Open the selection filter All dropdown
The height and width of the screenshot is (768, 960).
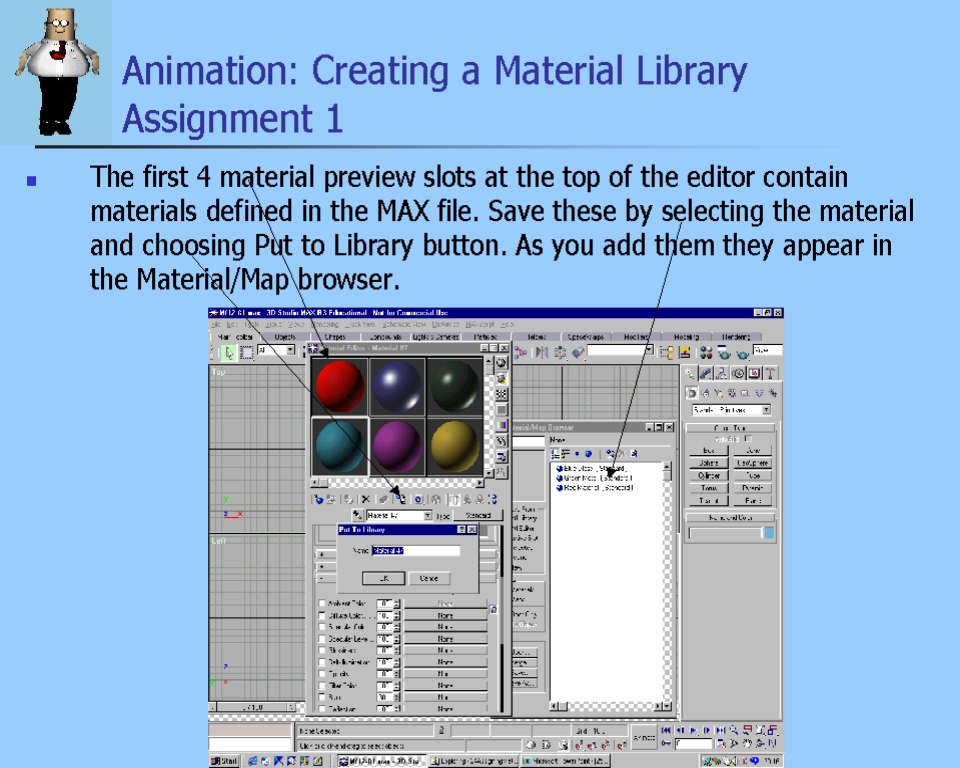pyautogui.click(x=291, y=351)
